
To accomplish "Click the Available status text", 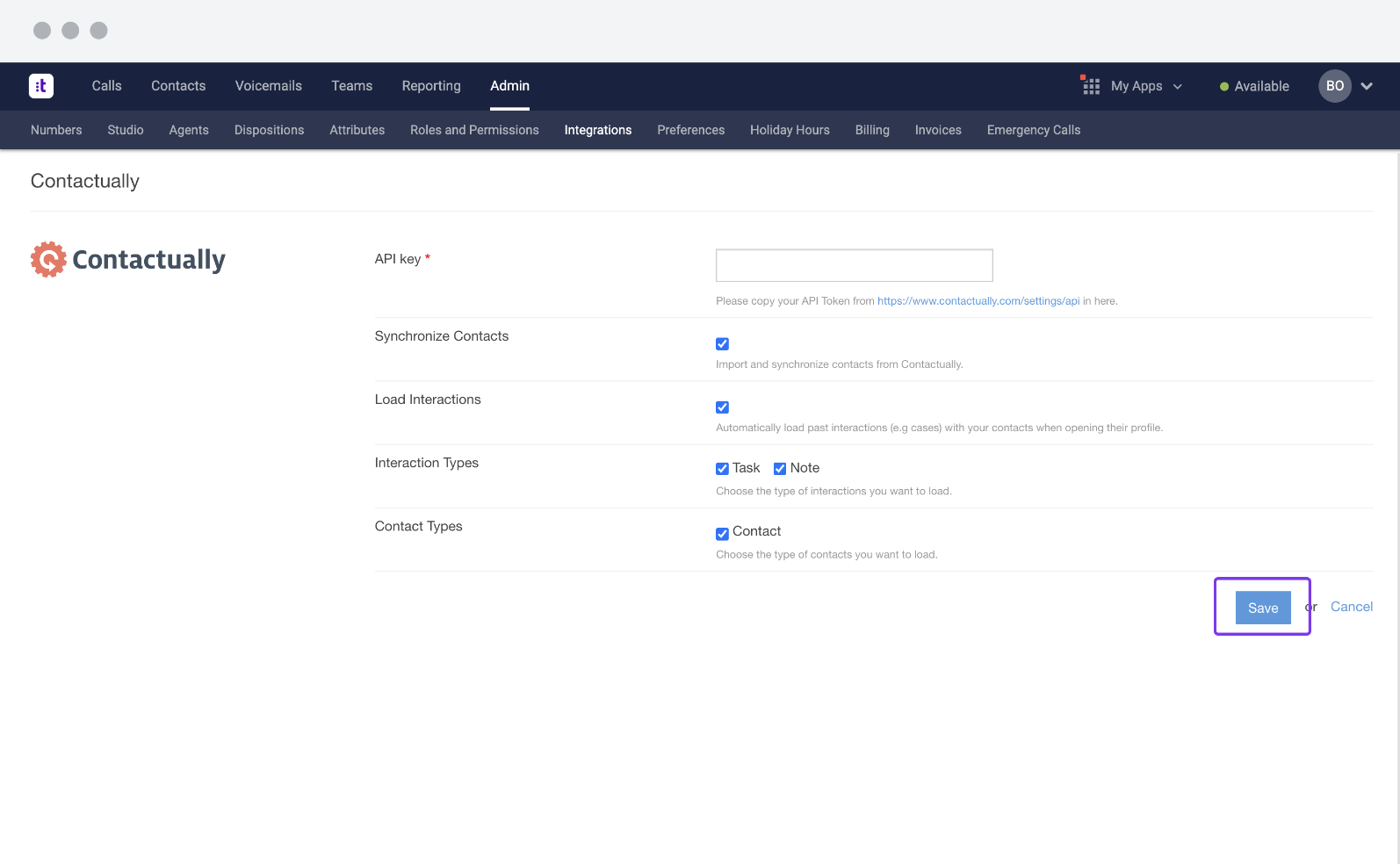I will pyautogui.click(x=1262, y=86).
